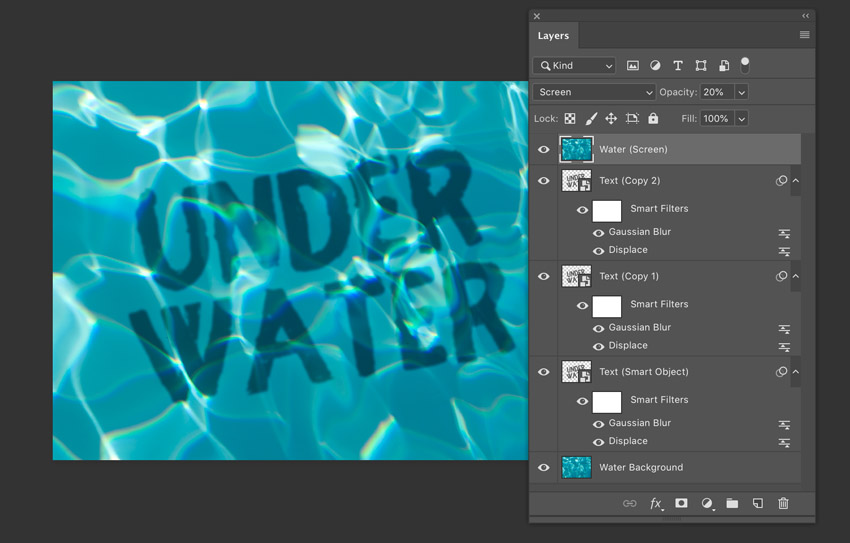
Task: Select Smart Filters mask thumbnail of Text (Copy 1)
Action: (x=607, y=306)
